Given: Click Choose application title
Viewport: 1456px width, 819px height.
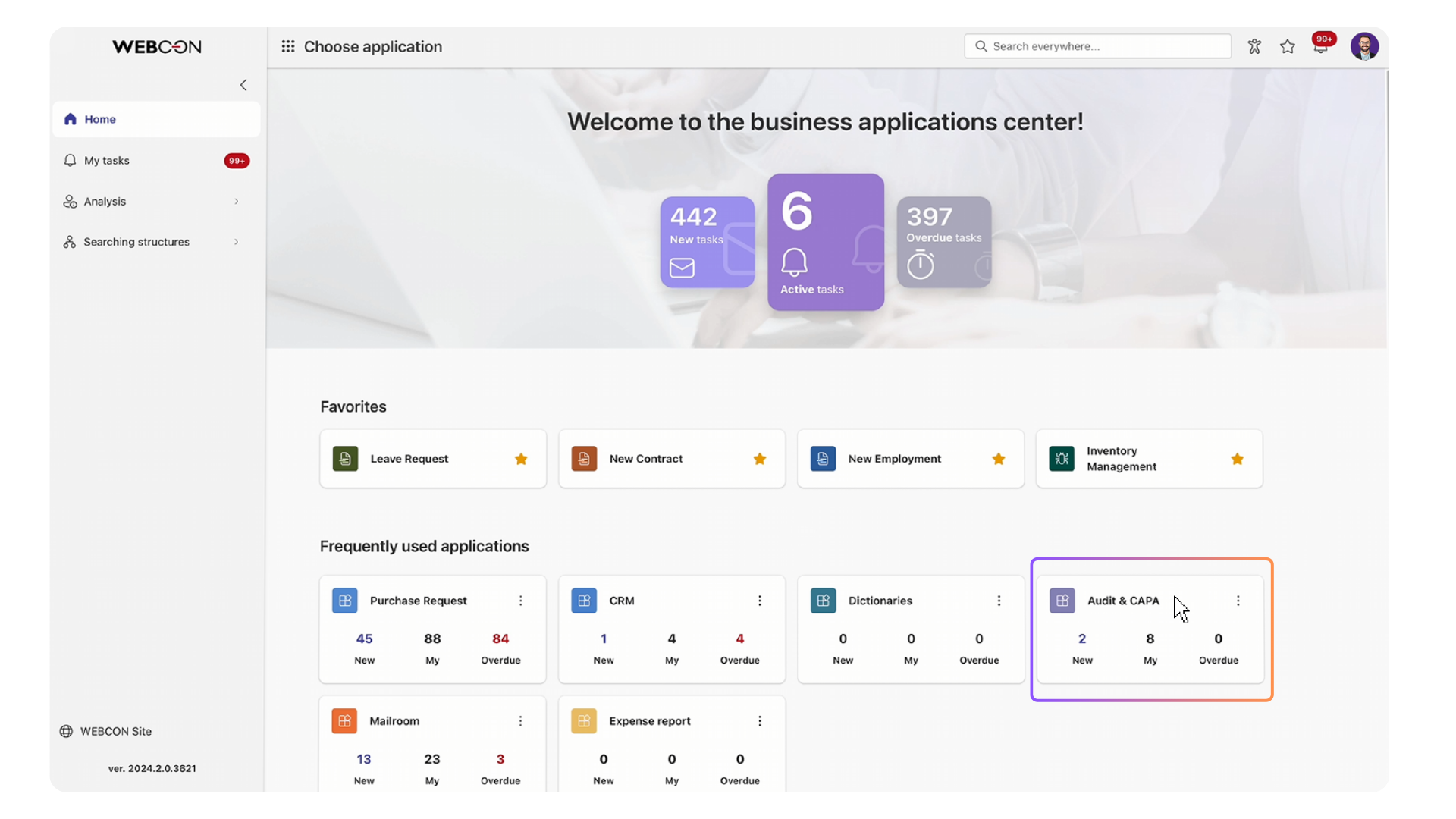Looking at the screenshot, I should click(373, 46).
